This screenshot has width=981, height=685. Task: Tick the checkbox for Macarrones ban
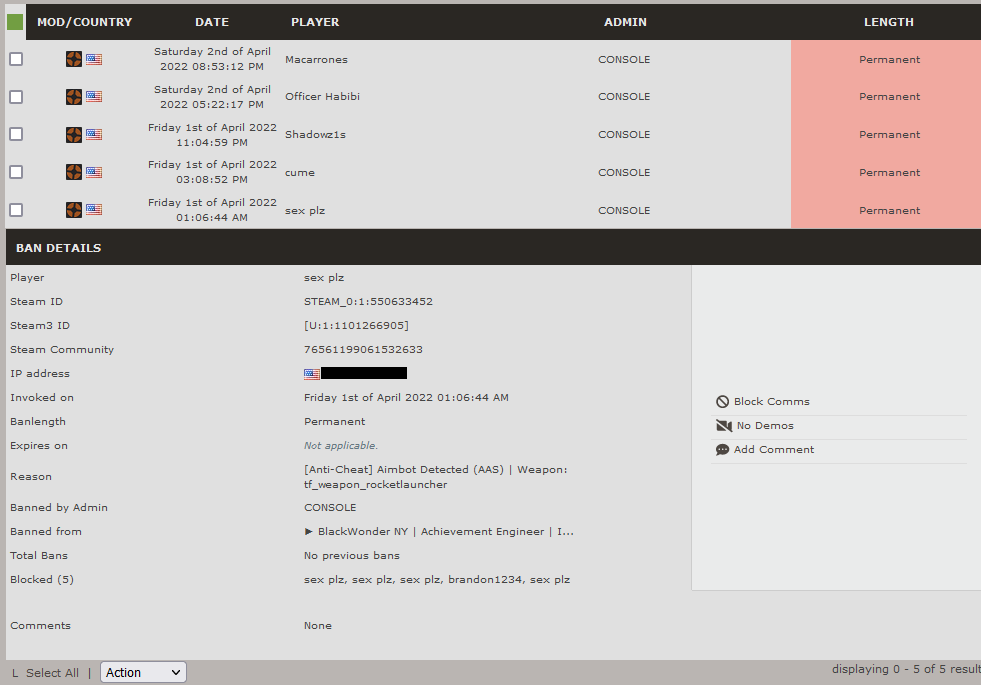click(16, 59)
